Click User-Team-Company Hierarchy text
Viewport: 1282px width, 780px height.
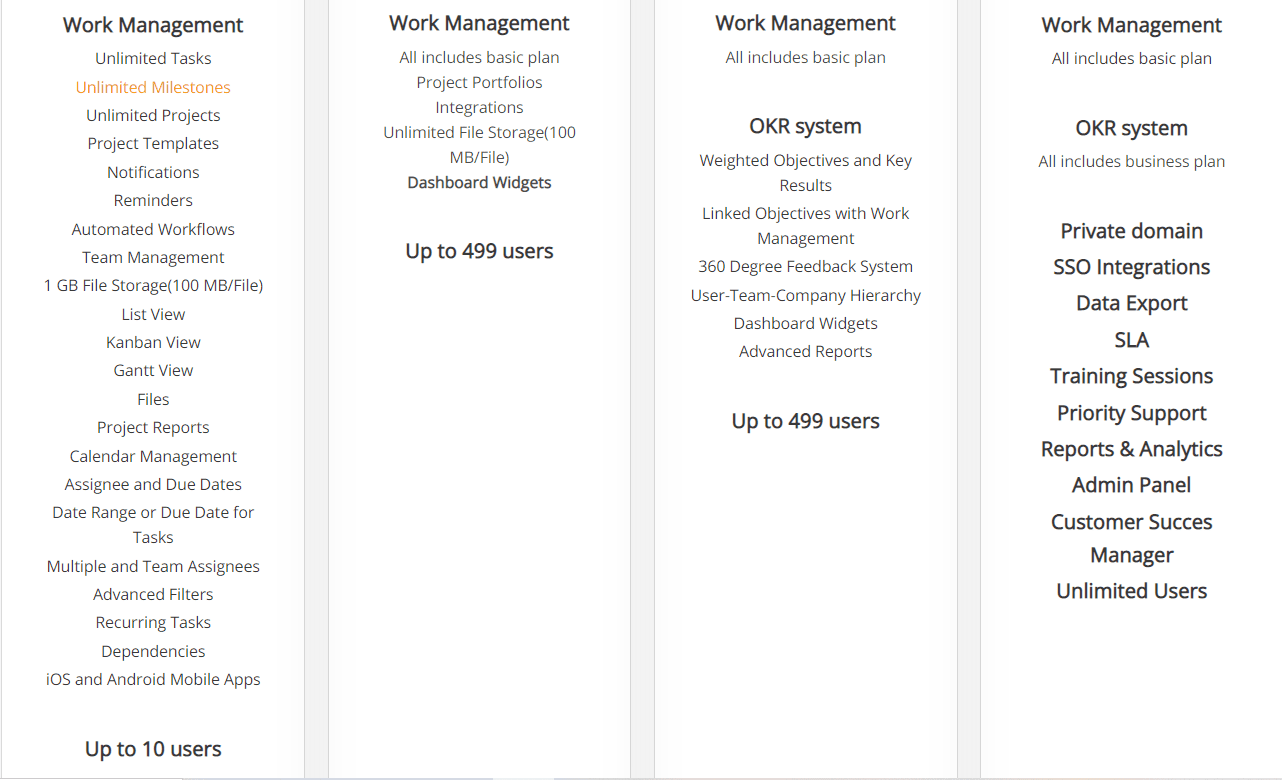pyautogui.click(x=805, y=295)
